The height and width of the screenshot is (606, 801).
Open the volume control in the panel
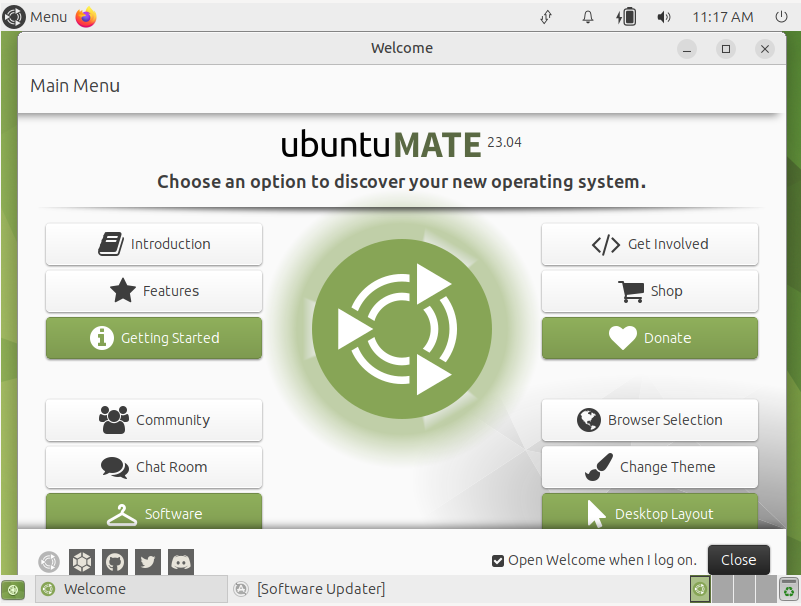coord(663,16)
